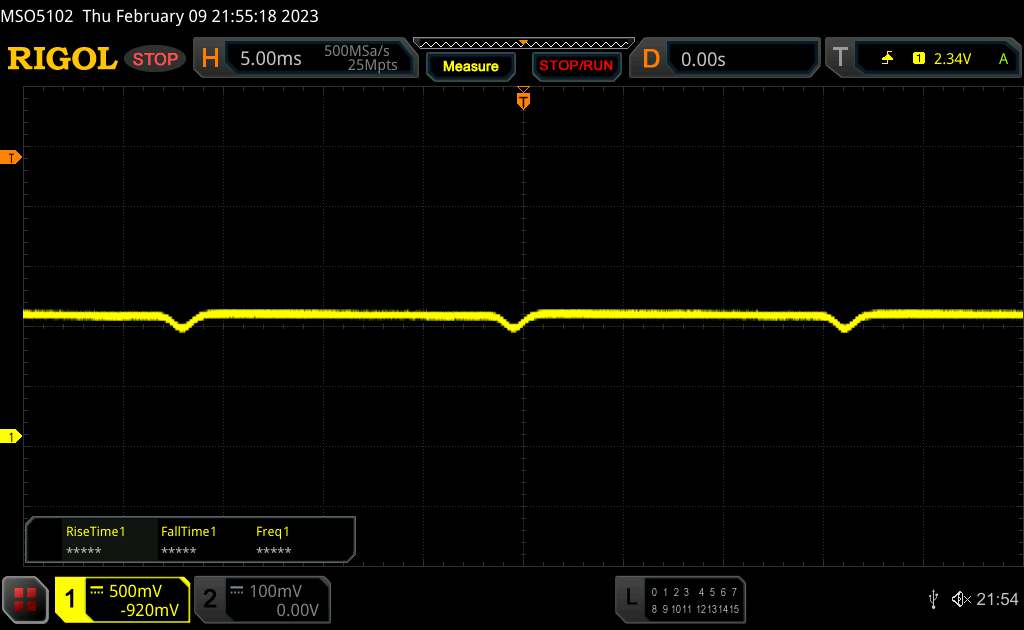The width and height of the screenshot is (1024, 630).
Task: Click the channel 1 -920mV offset value
Action: [150, 610]
